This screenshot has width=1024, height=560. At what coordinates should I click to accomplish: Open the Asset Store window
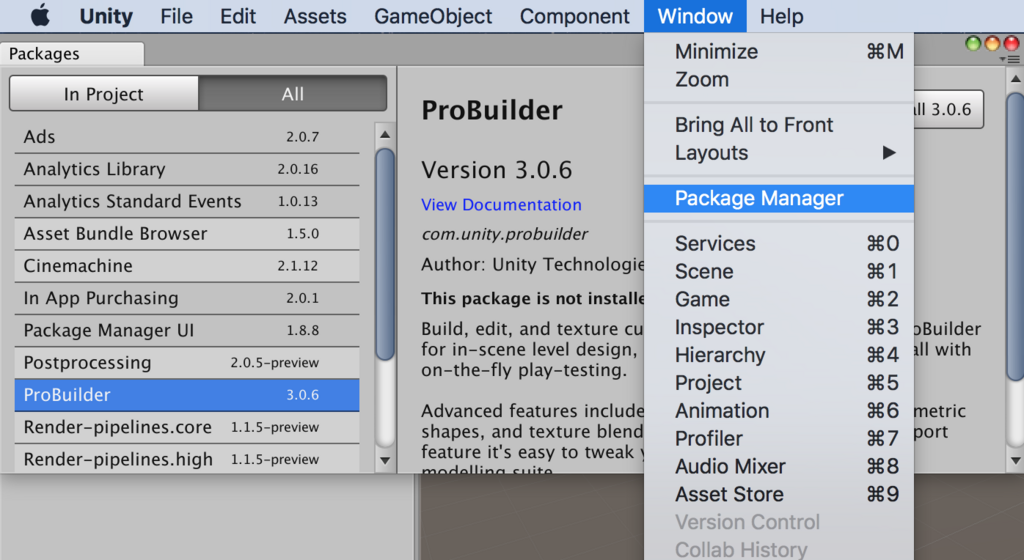[778, 494]
